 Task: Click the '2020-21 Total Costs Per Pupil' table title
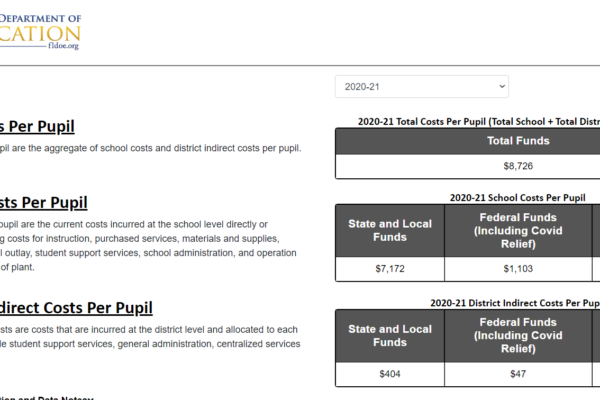tap(479, 122)
